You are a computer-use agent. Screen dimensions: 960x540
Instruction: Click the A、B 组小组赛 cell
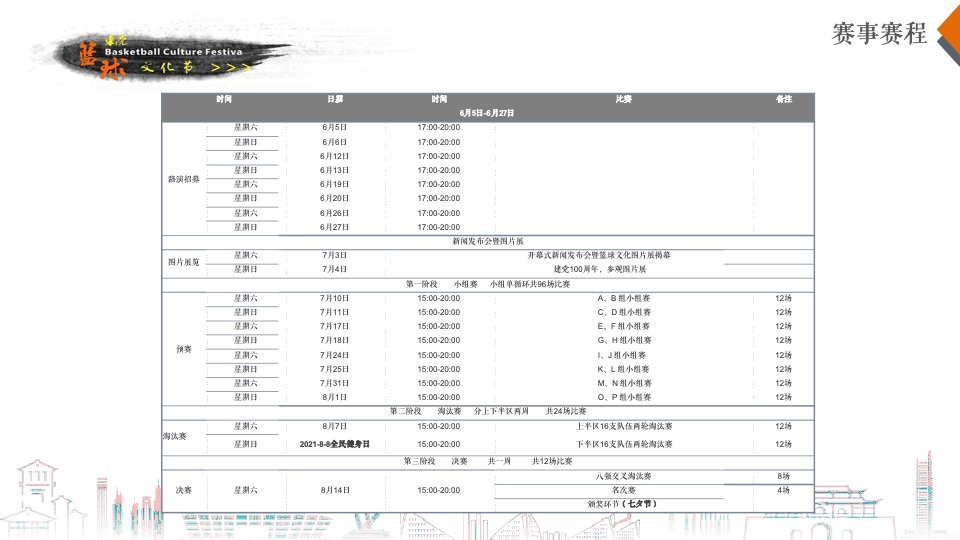tap(624, 298)
